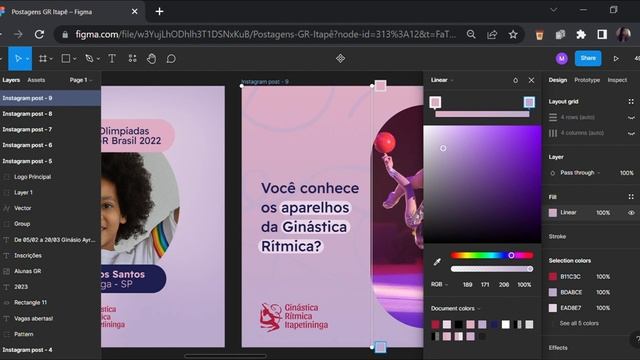This screenshot has height=360, width=640.
Task: Click the Share button
Action: point(588,58)
